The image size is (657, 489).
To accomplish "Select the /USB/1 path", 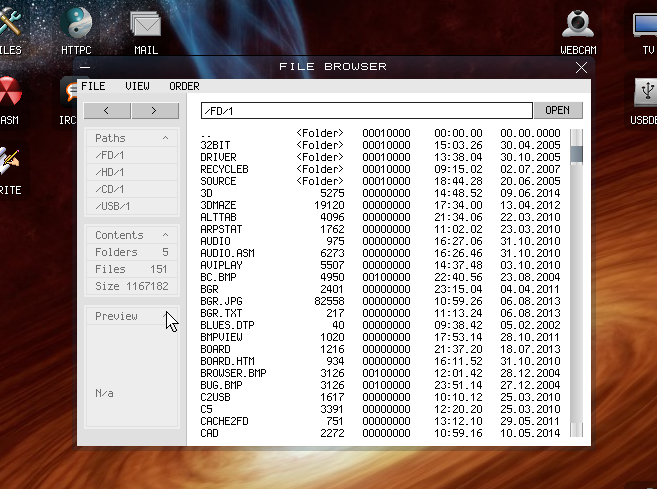I will pyautogui.click(x=132, y=206).
